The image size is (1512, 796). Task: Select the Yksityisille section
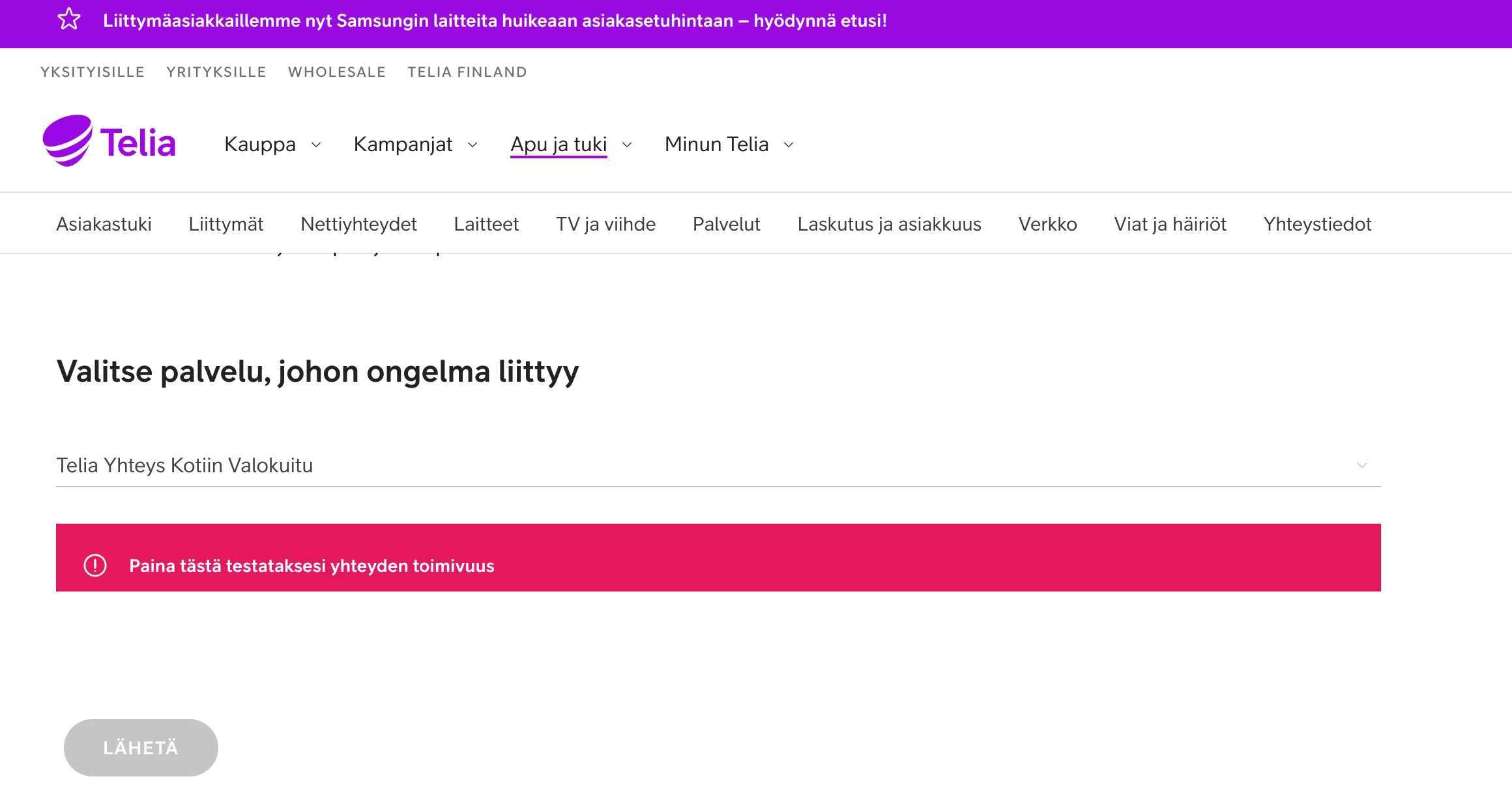coord(93,72)
